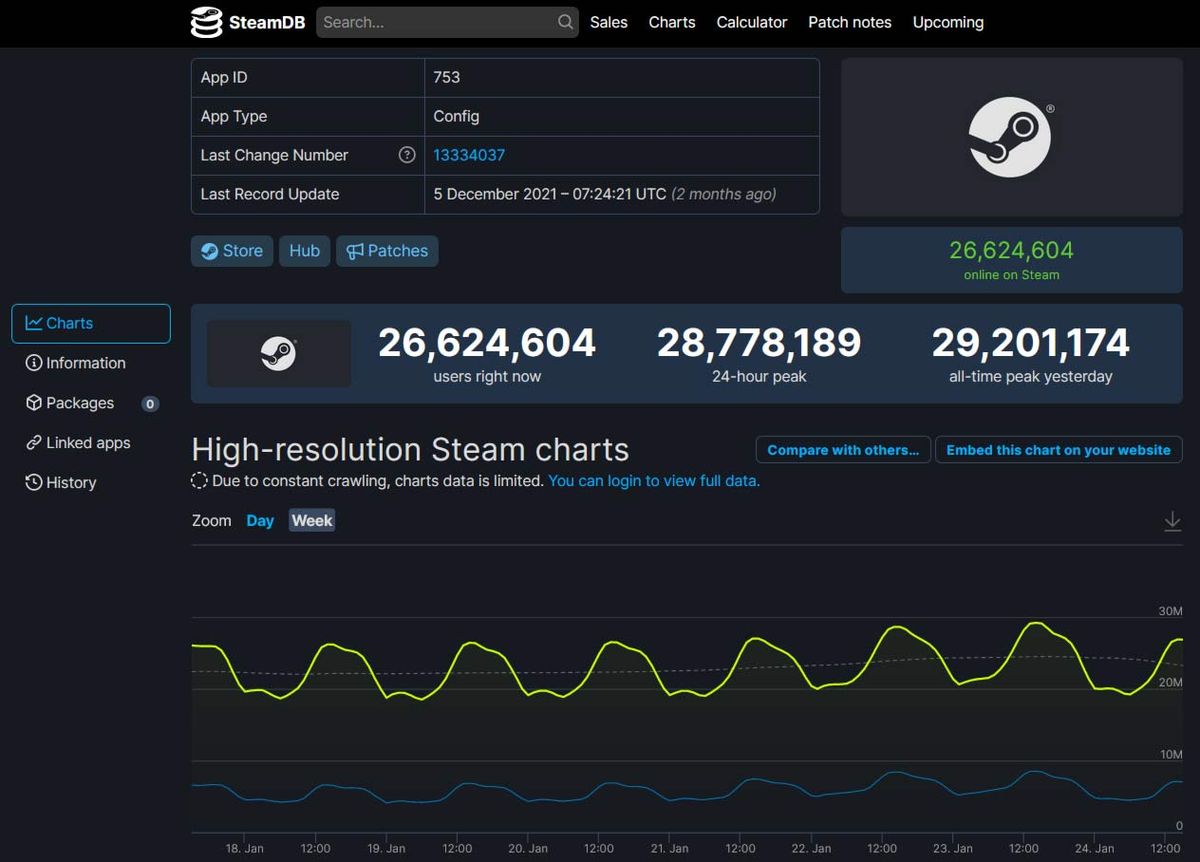Click the Compare with others button
The width and height of the screenshot is (1200, 862).
pos(843,449)
